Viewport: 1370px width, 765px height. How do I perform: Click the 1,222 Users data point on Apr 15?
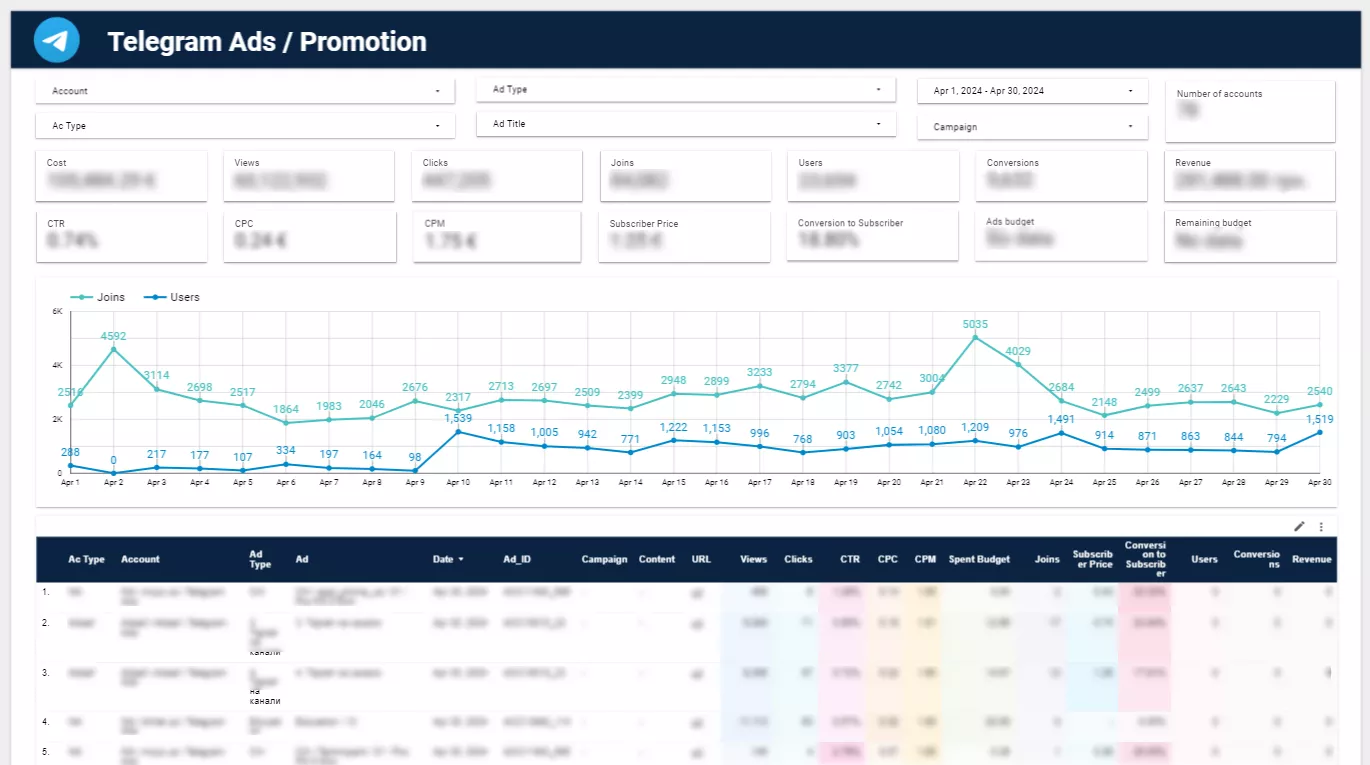[673, 440]
